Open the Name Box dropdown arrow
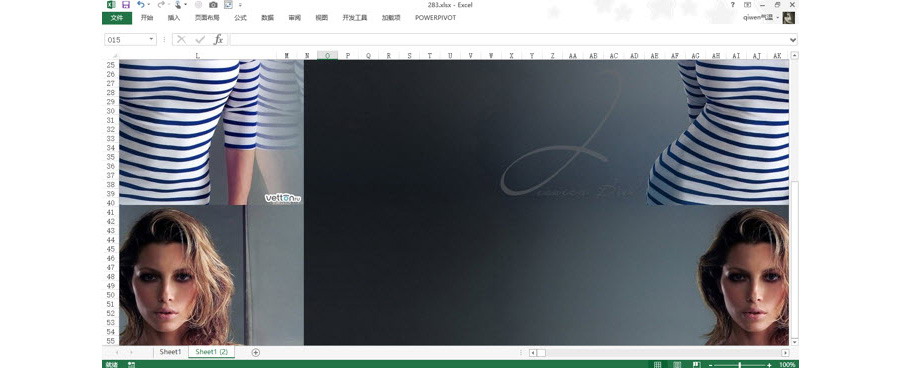The image size is (900, 368). click(152, 40)
